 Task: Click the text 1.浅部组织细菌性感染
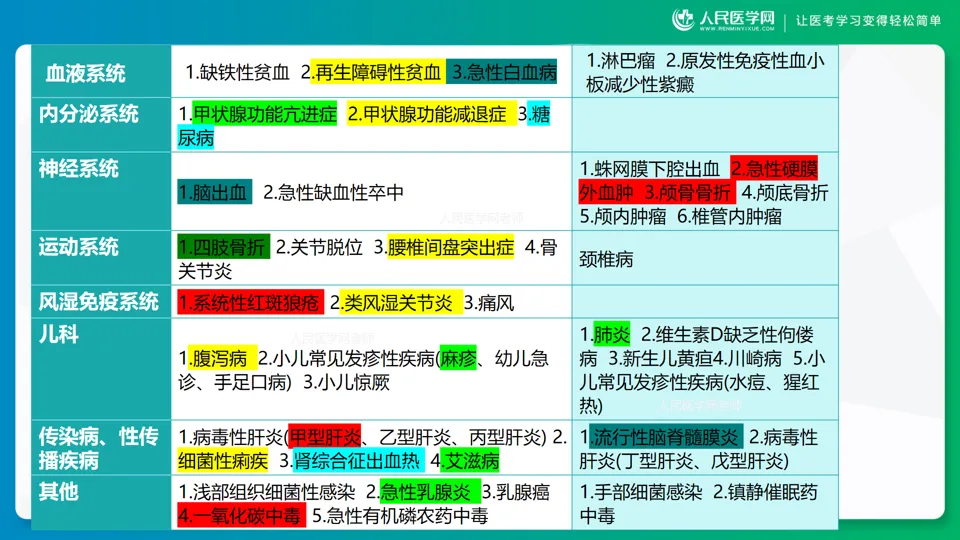coord(267,492)
